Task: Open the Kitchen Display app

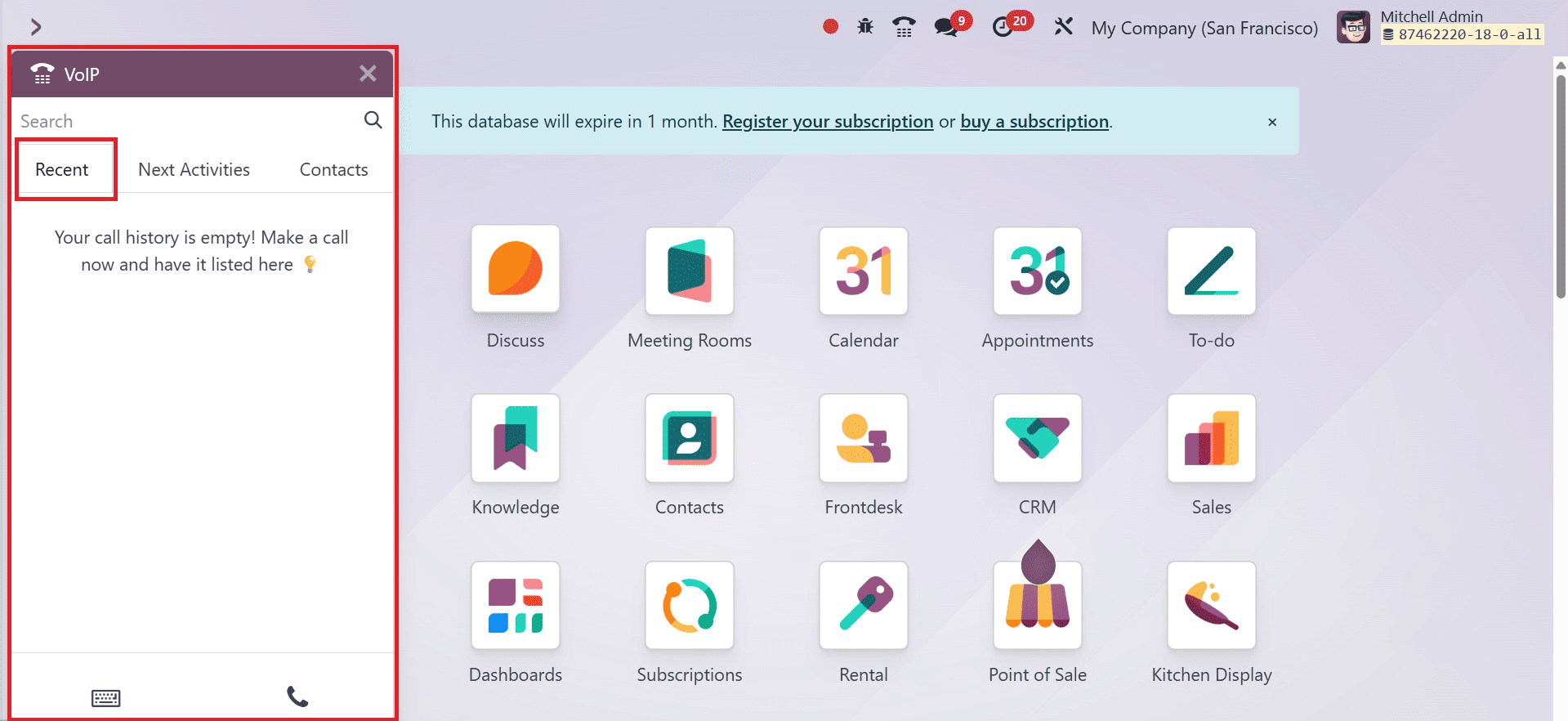Action: 1211,605
